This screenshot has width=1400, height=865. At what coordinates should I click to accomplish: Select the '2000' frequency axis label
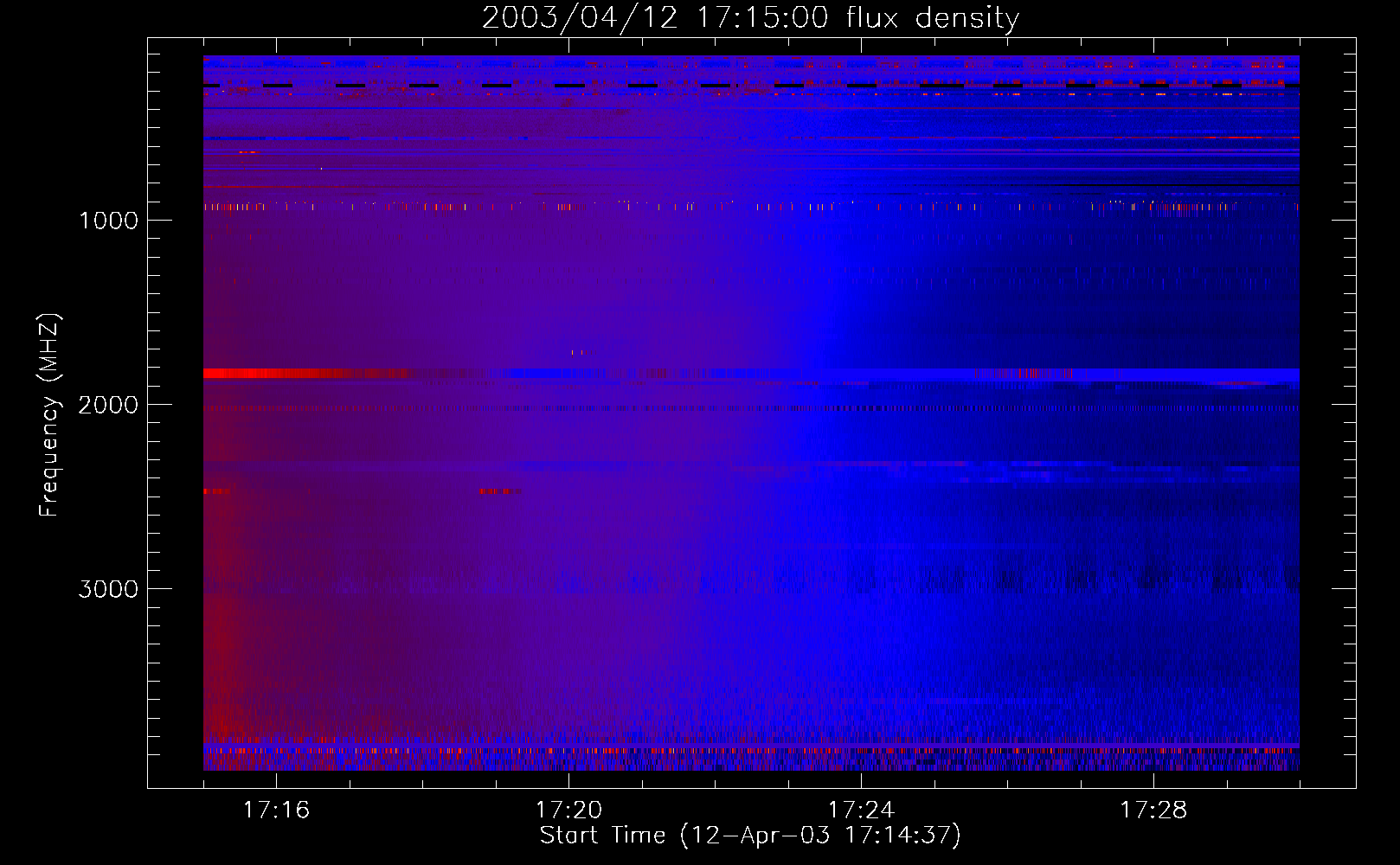[108, 405]
